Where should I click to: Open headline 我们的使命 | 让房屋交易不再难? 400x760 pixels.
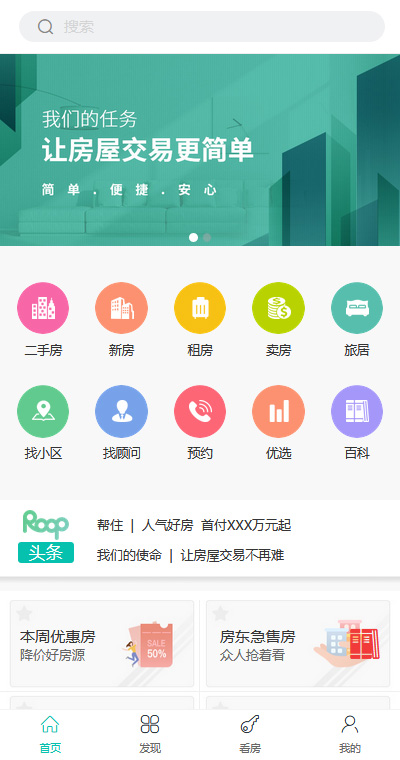(x=191, y=555)
